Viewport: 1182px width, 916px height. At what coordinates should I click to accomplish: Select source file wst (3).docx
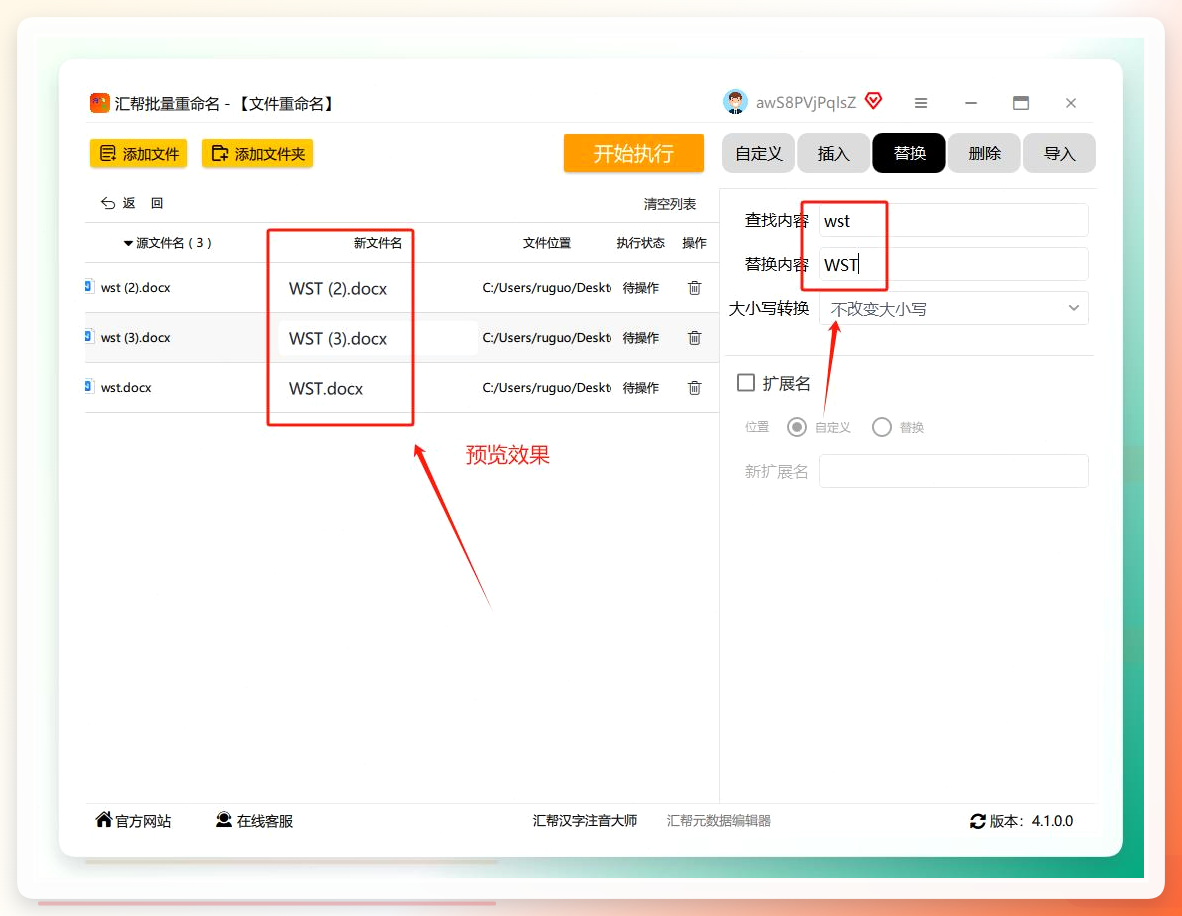[x=136, y=338]
